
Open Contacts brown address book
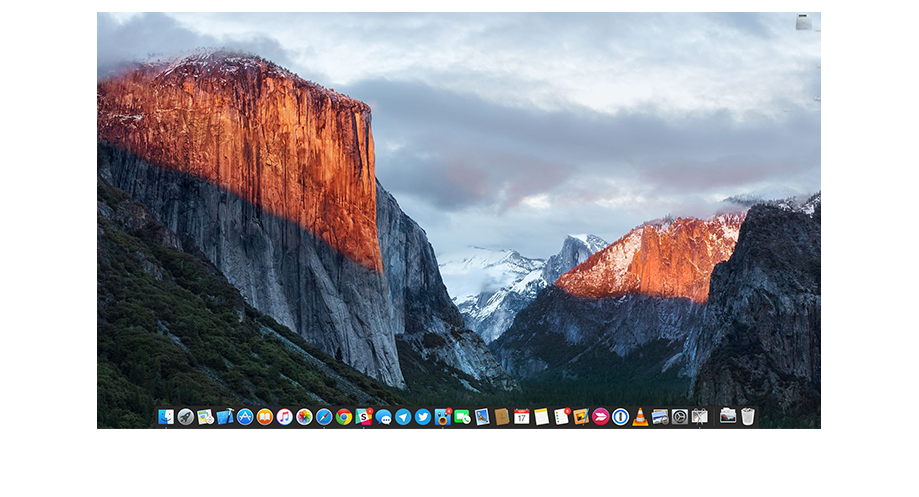pos(502,417)
